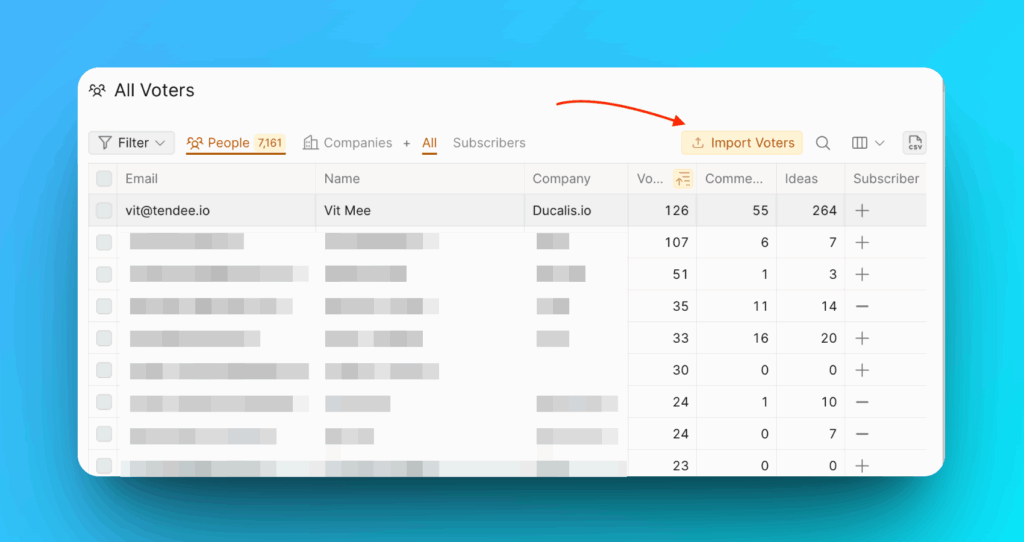Click the search magnifier icon

pos(823,143)
